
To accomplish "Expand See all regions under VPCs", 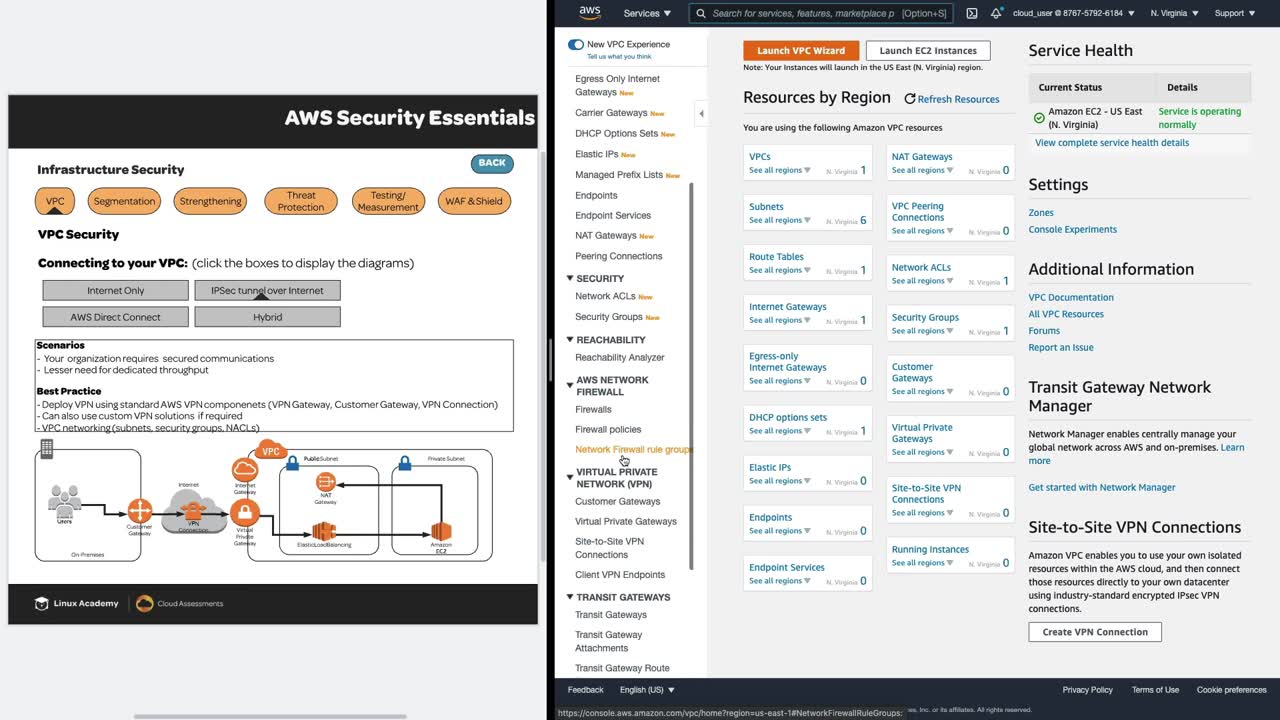I will tap(780, 170).
